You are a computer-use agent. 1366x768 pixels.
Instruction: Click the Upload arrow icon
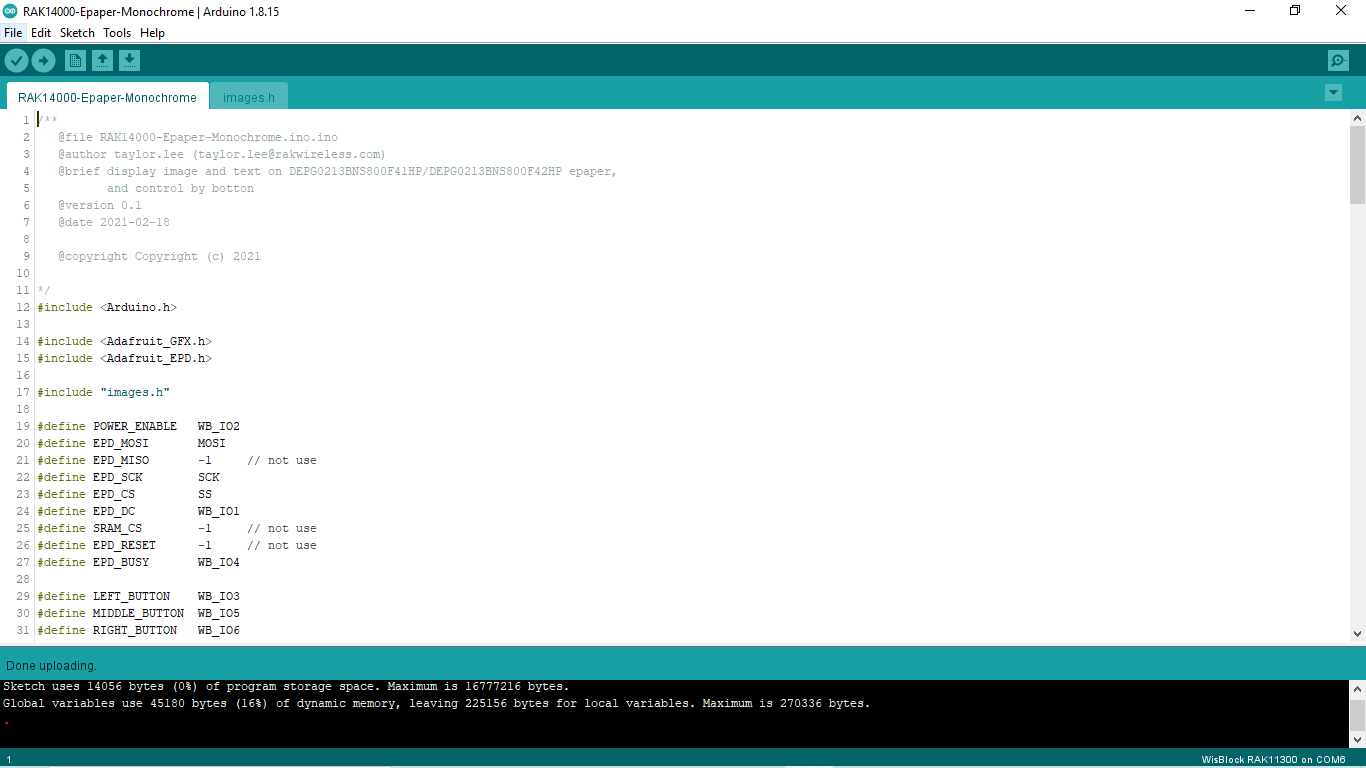(x=43, y=61)
